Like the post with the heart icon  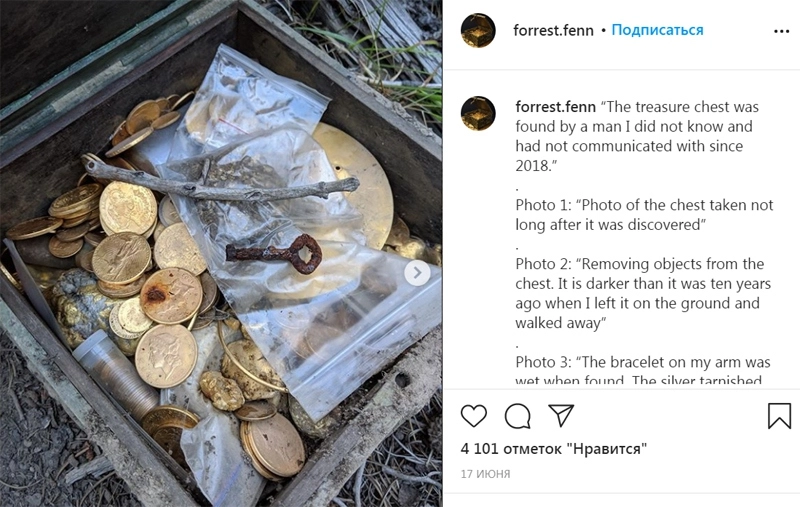pos(474,416)
